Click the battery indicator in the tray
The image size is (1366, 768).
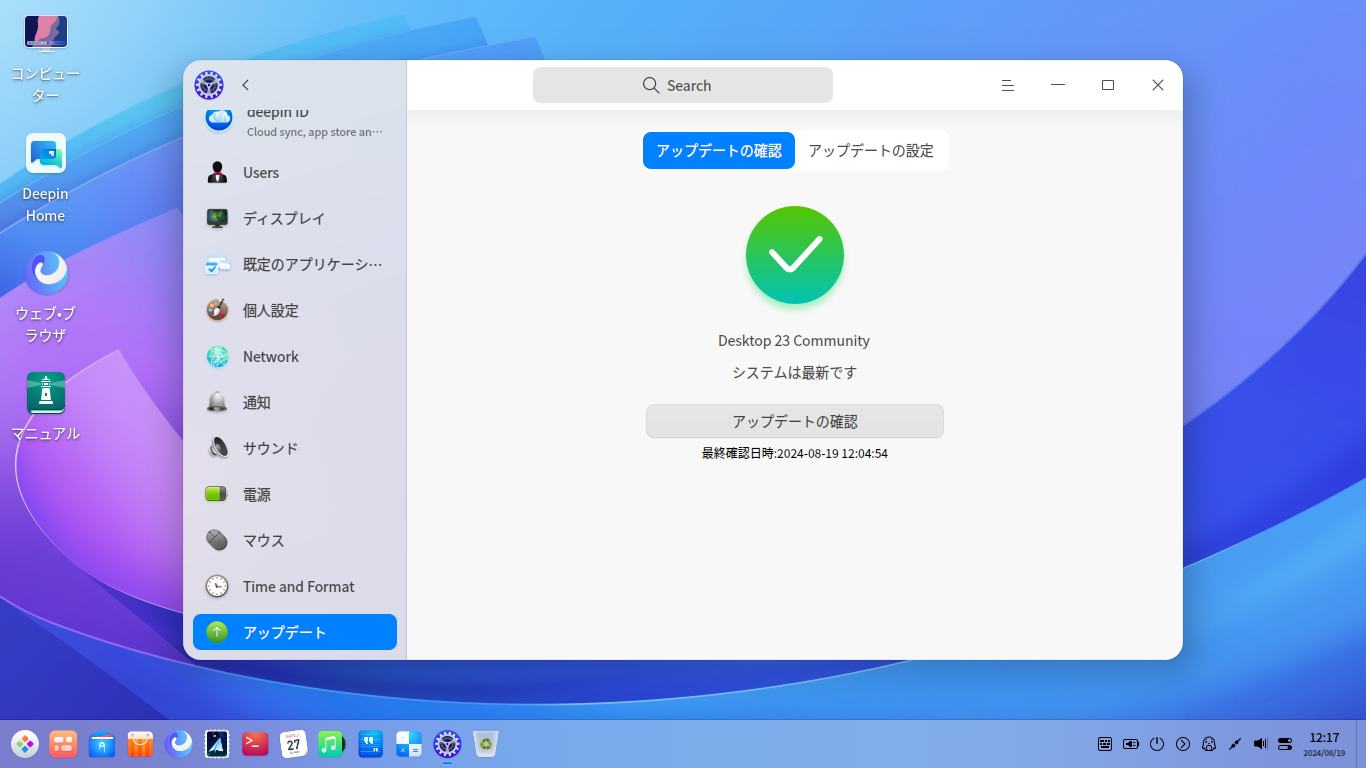1130,744
